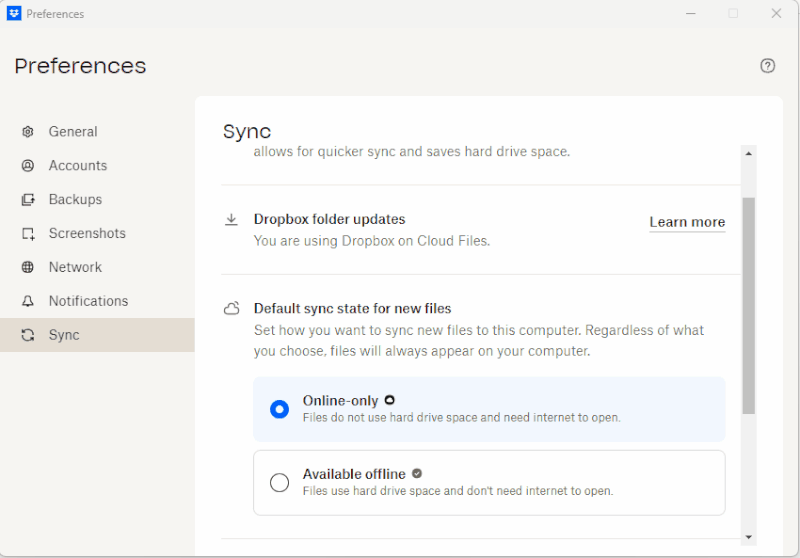Click the Screenshots crop icon

point(28,234)
